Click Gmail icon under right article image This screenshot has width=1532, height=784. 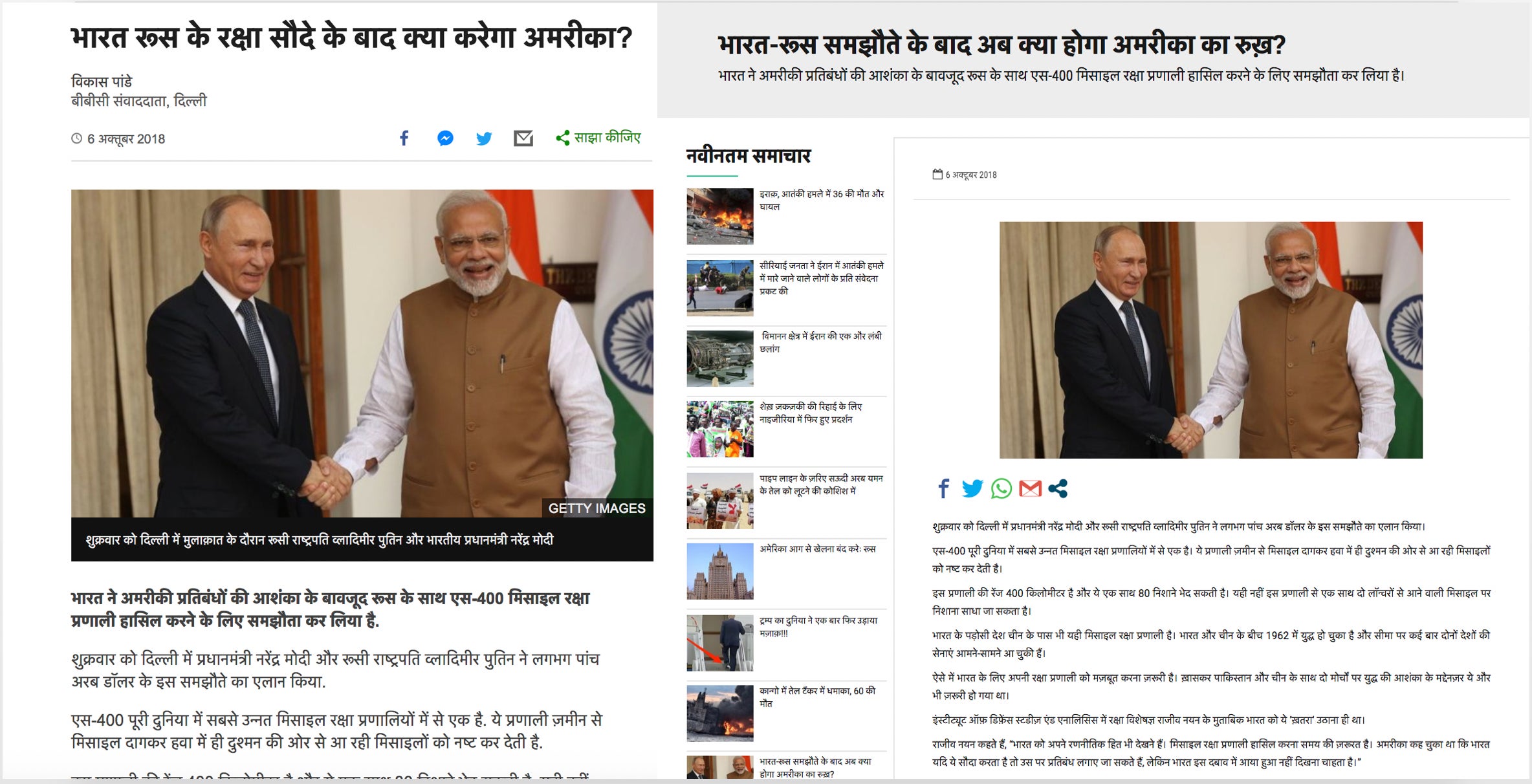click(1030, 488)
